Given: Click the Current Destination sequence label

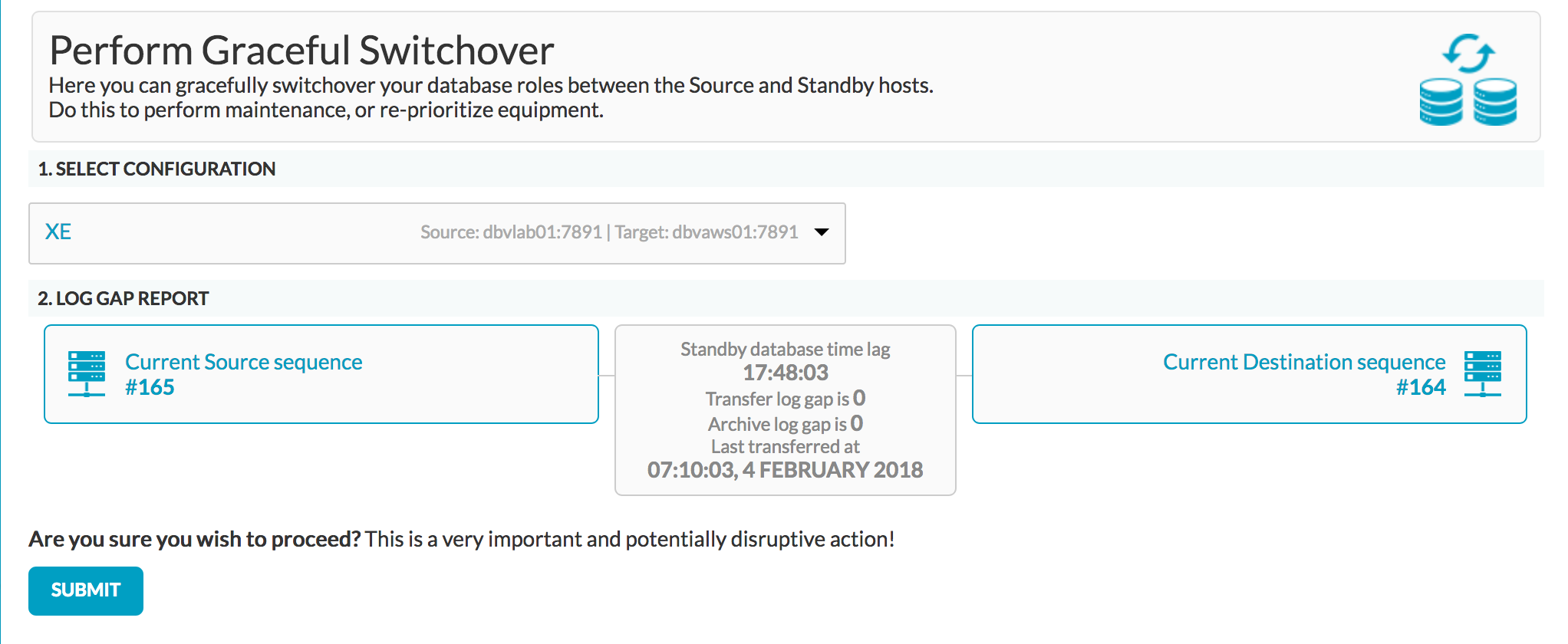Looking at the screenshot, I should tap(1304, 362).
